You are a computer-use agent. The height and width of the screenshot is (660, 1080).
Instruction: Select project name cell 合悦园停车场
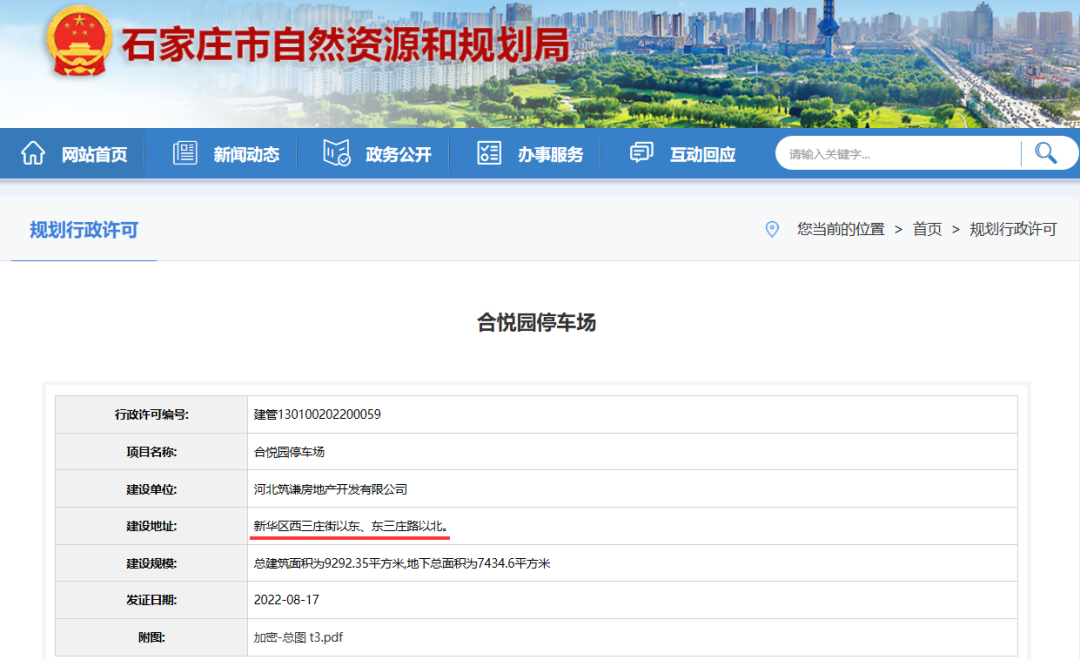(x=289, y=452)
